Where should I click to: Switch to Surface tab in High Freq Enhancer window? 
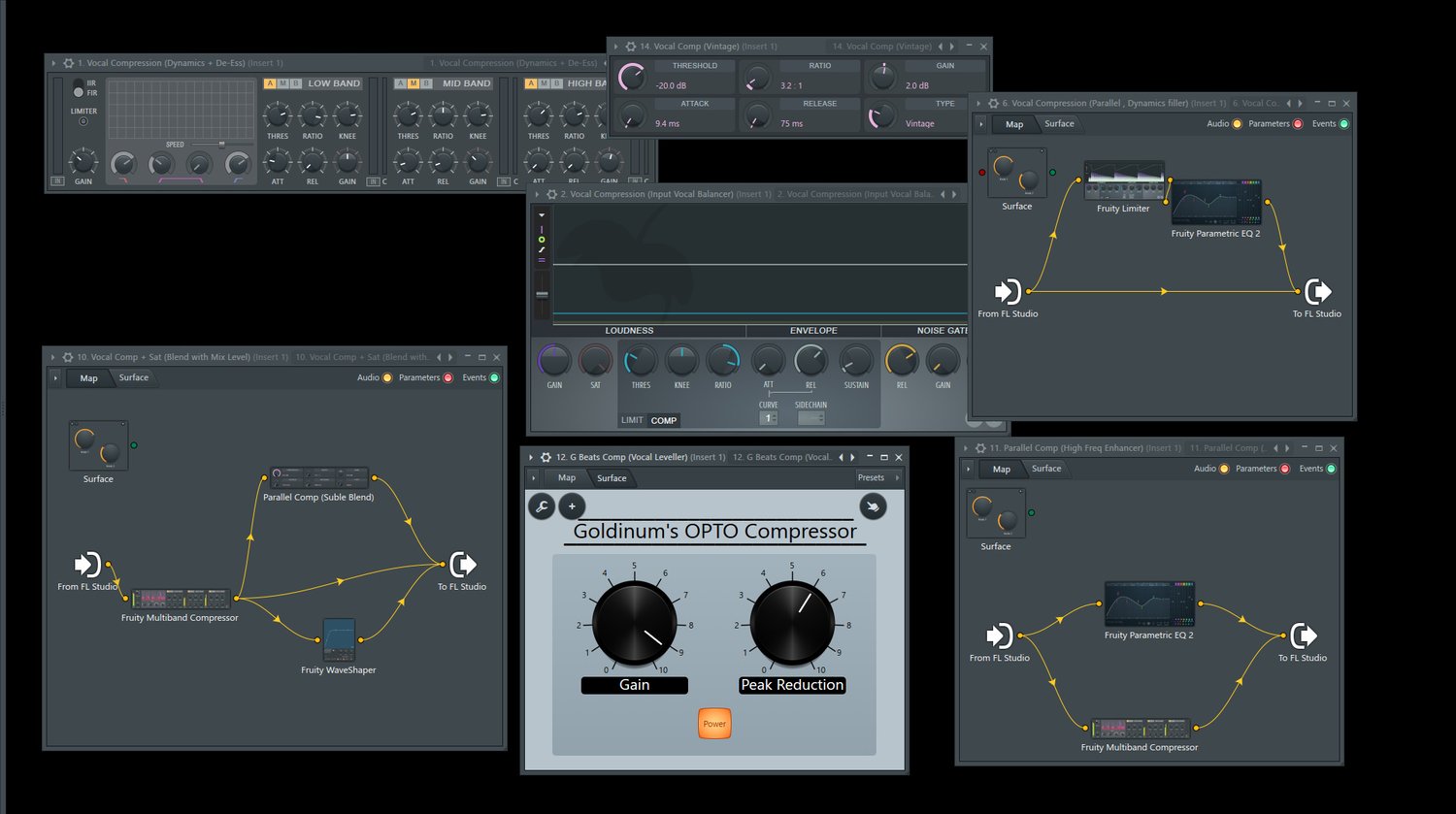(x=1046, y=469)
